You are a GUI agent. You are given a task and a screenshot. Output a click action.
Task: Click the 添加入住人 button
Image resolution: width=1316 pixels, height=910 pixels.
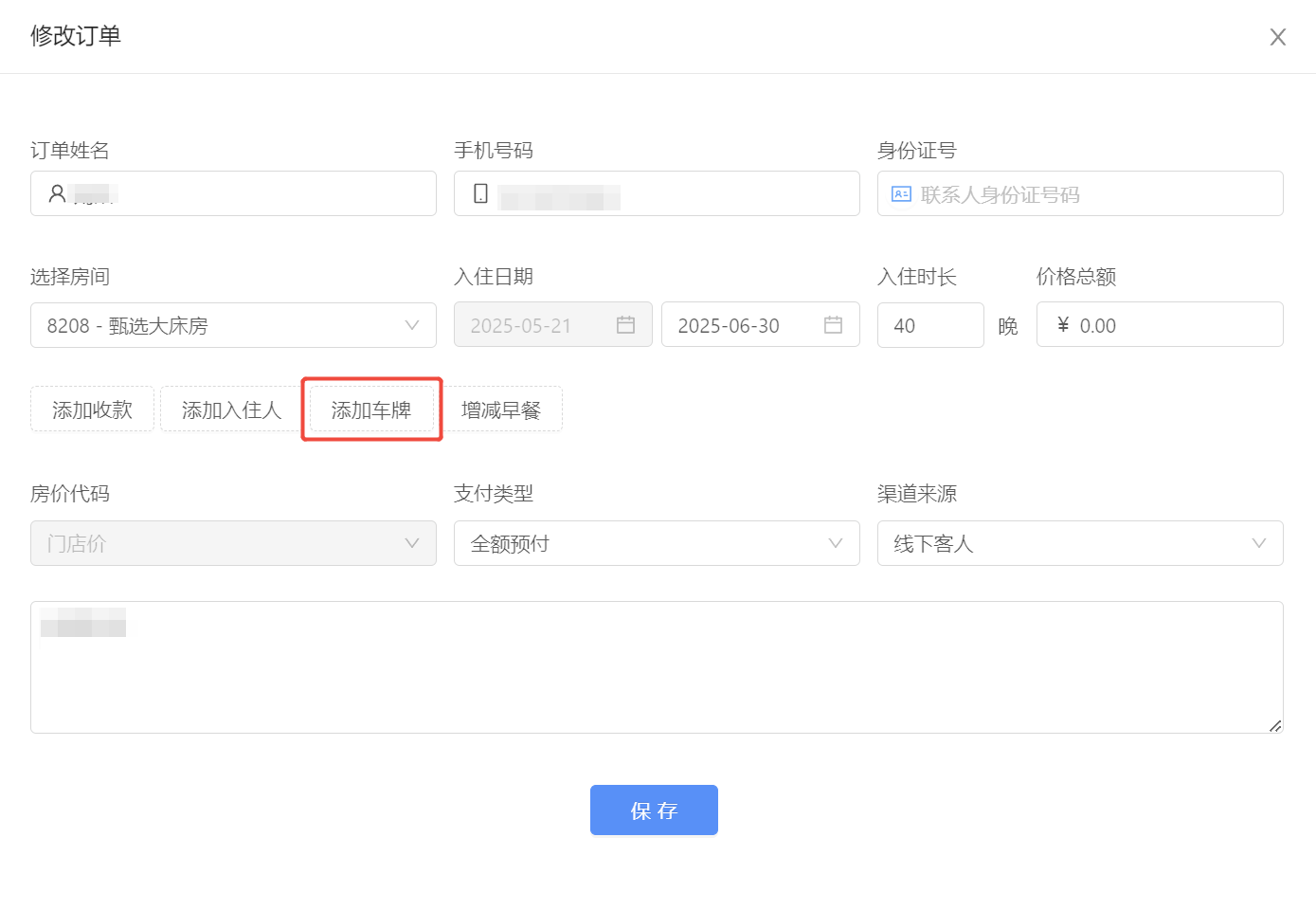pyautogui.click(x=231, y=409)
